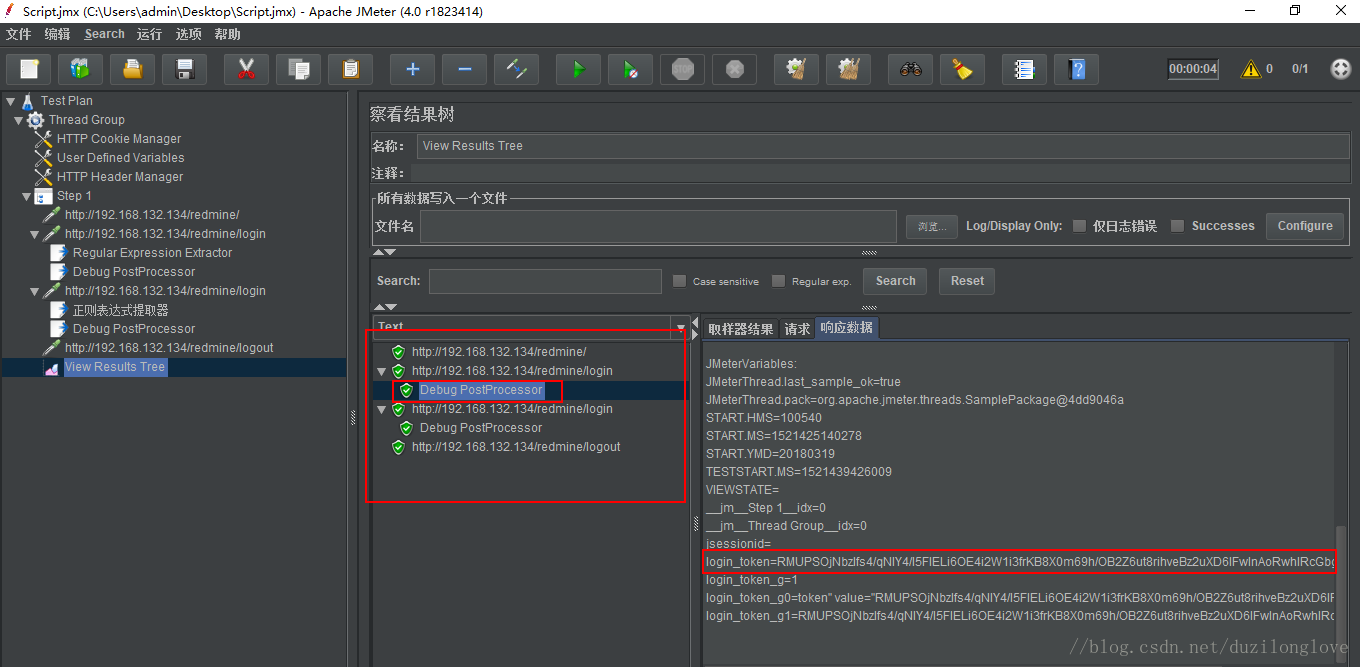Cut selected element scissors icon
The height and width of the screenshot is (667, 1360).
tap(246, 69)
